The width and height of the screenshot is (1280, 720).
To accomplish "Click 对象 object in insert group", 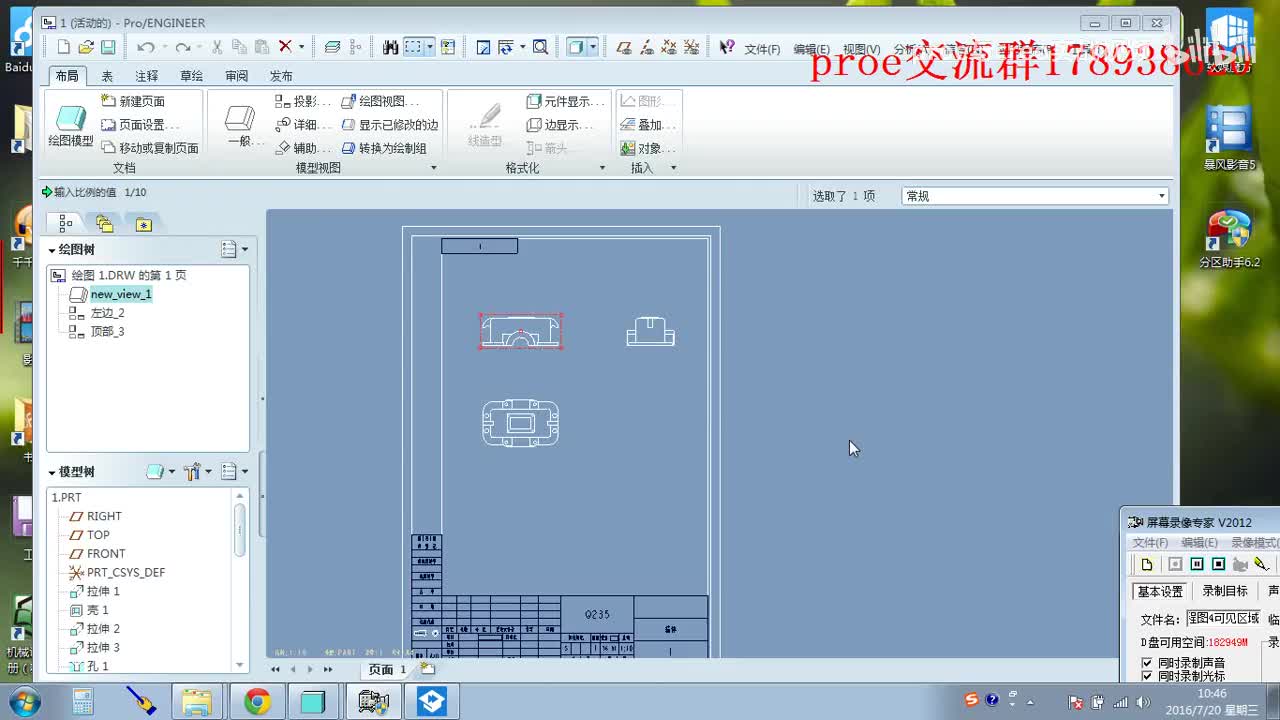I will tap(648, 148).
